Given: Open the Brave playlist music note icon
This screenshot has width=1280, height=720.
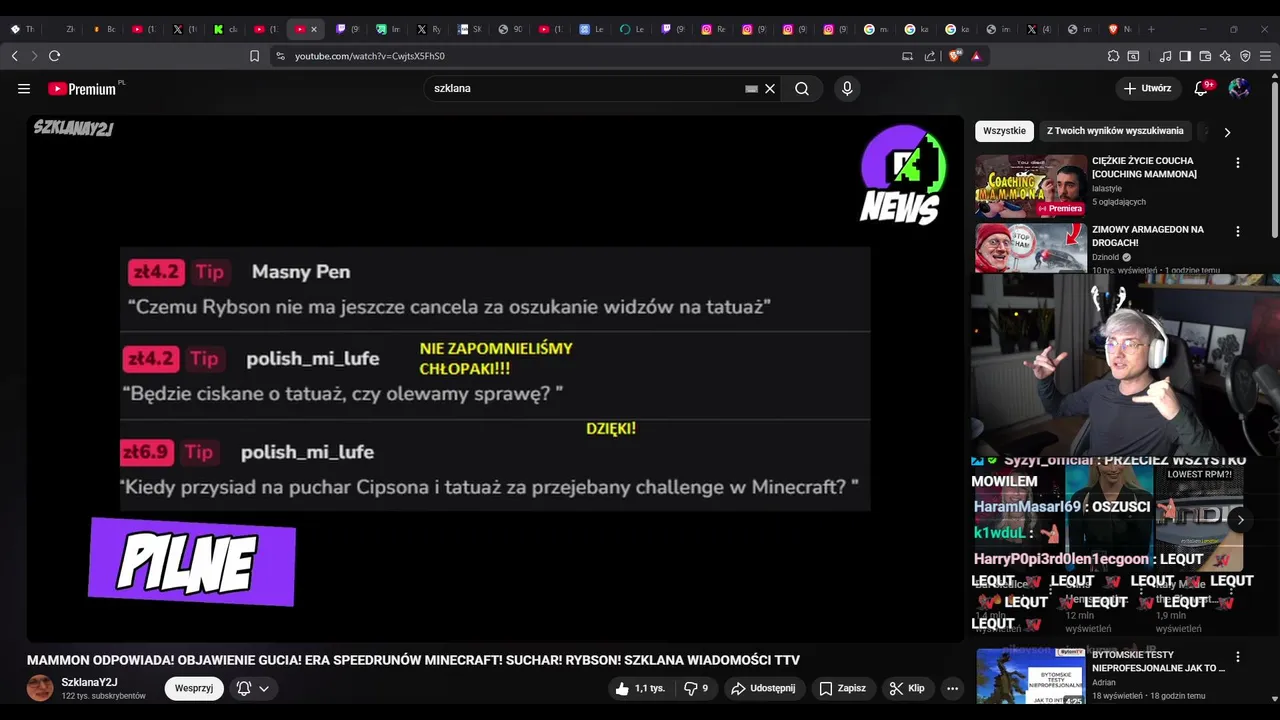Looking at the screenshot, I should click(x=1165, y=56).
